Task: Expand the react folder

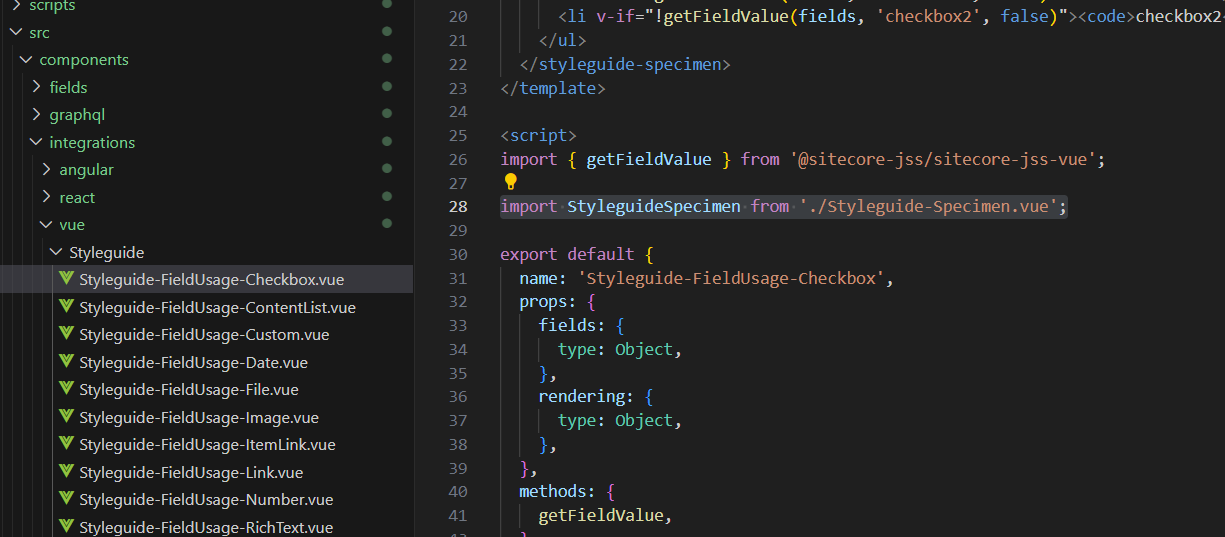Action: tap(46, 197)
